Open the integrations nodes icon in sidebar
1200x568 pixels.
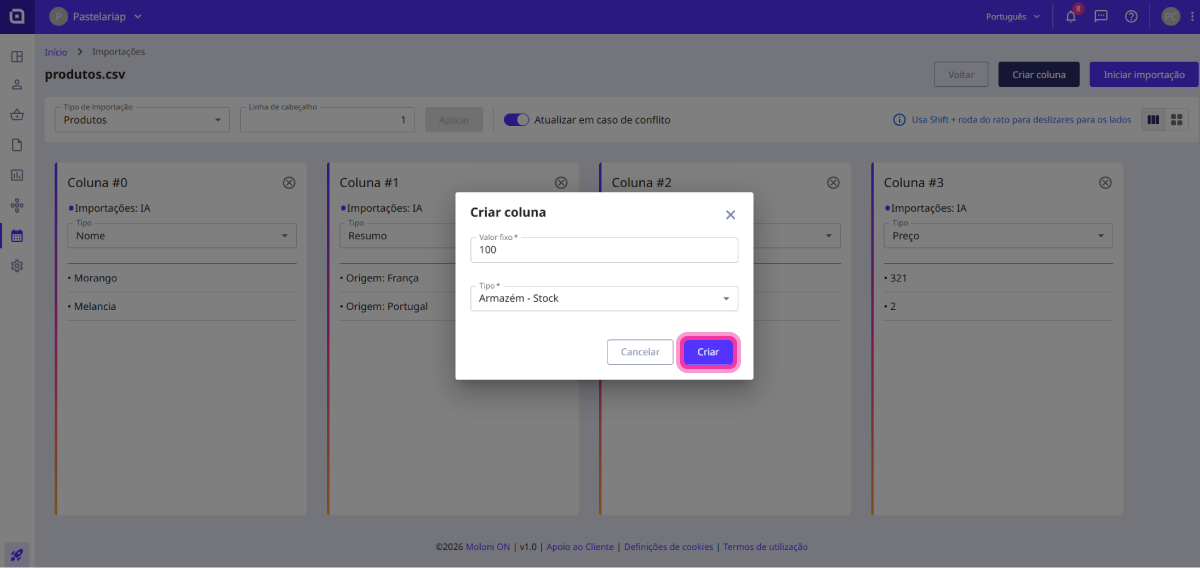click(17, 205)
